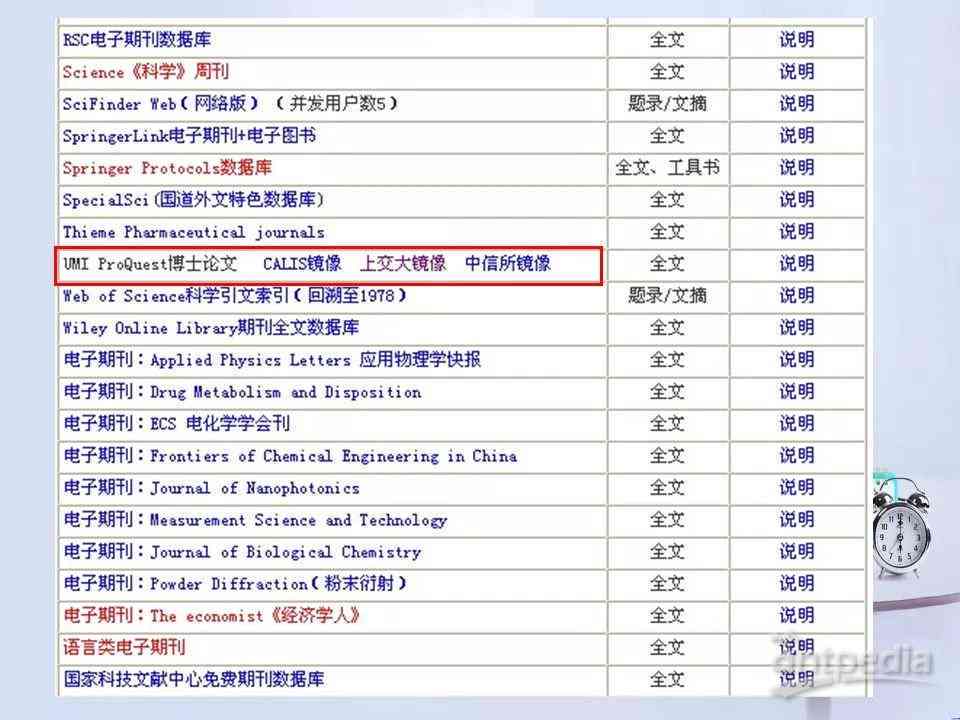This screenshot has width=960, height=720.
Task: Select 全文 cell in 语言类电子期刊 row
Action: point(667,647)
